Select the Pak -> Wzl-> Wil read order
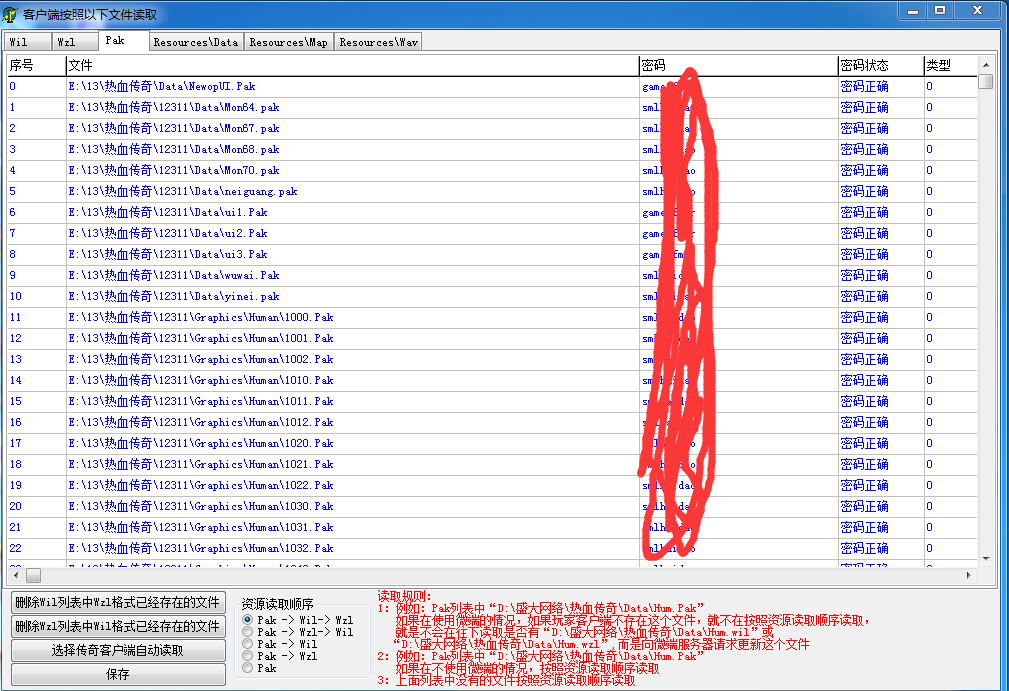This screenshot has width=1009, height=691. (x=248, y=632)
